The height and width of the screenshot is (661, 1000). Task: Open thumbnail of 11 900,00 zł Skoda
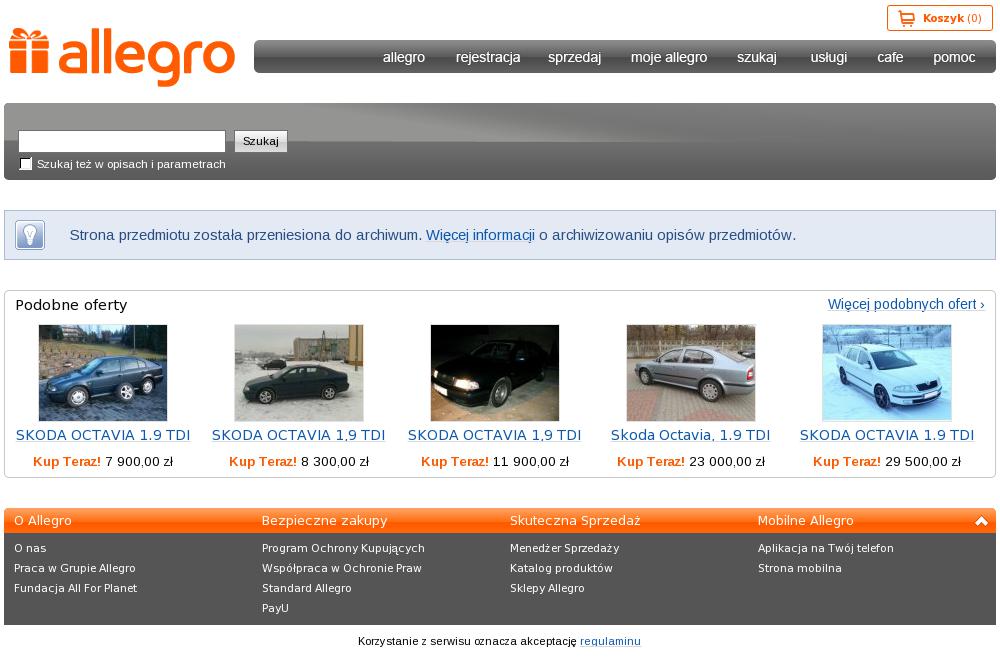(495, 373)
